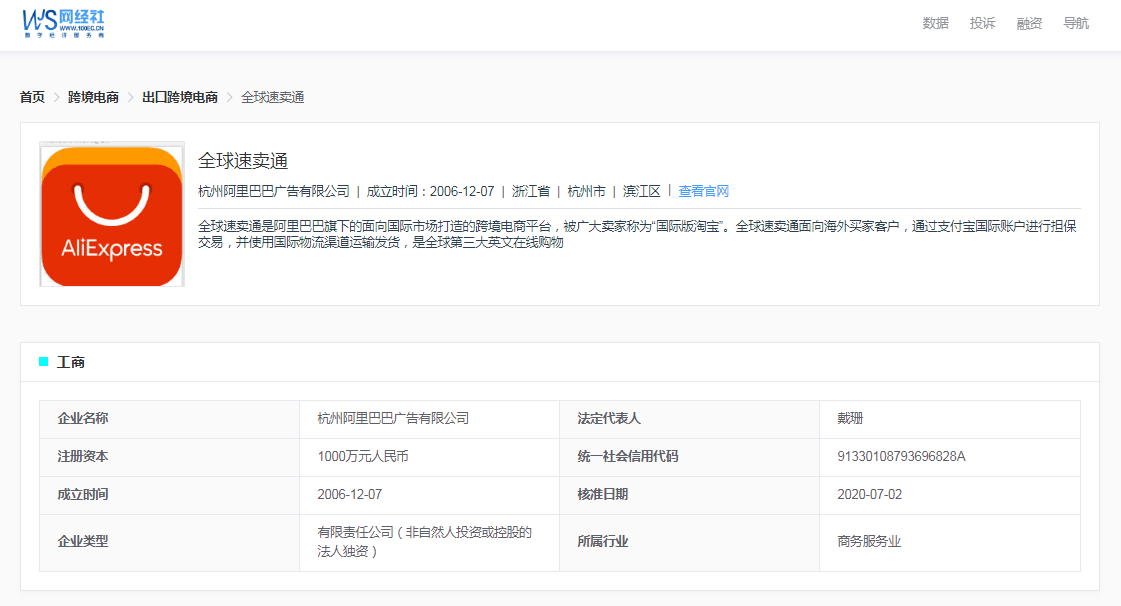Image resolution: width=1121 pixels, height=606 pixels.
Task: Select 杭州阿里巴巴广告有限公司 in the table
Action: click(393, 418)
